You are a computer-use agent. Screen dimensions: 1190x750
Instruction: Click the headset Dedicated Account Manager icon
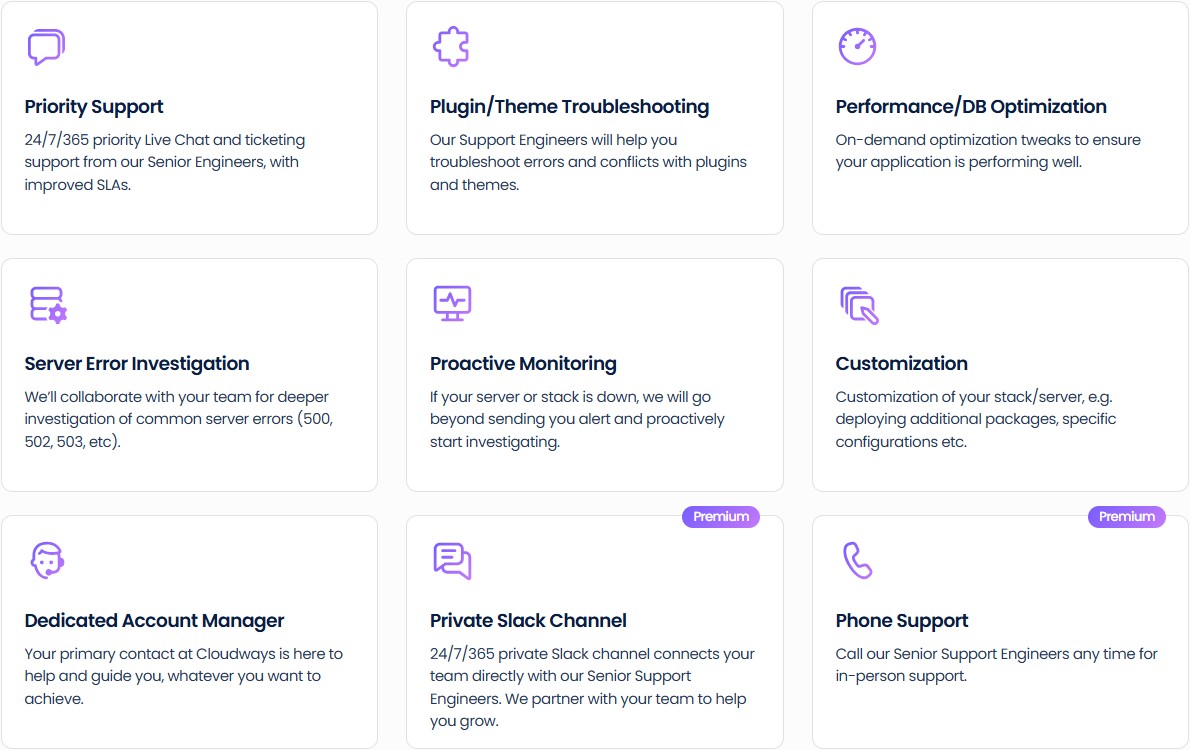click(47, 560)
